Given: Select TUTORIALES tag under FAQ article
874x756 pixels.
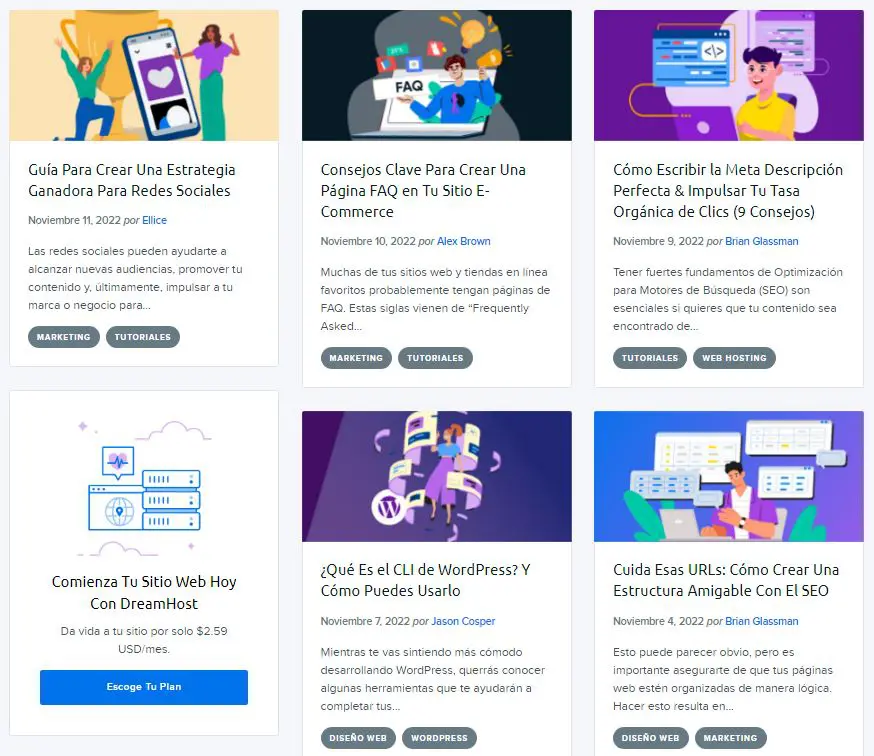Looking at the screenshot, I should point(435,358).
